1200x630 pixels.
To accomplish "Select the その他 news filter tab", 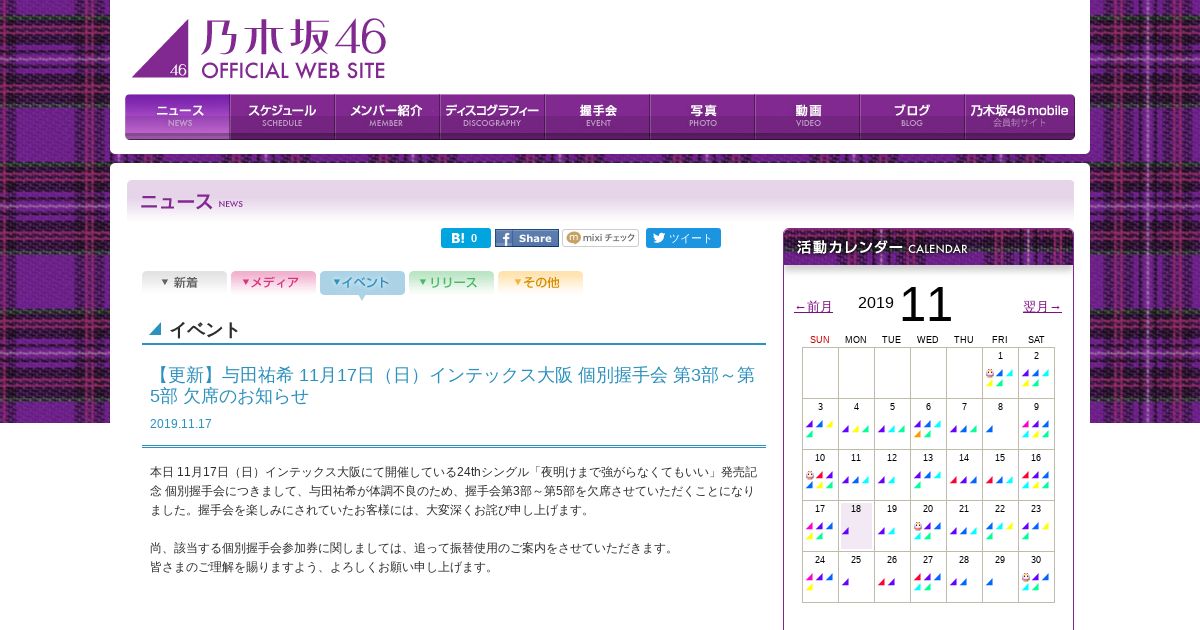I will click(540, 282).
